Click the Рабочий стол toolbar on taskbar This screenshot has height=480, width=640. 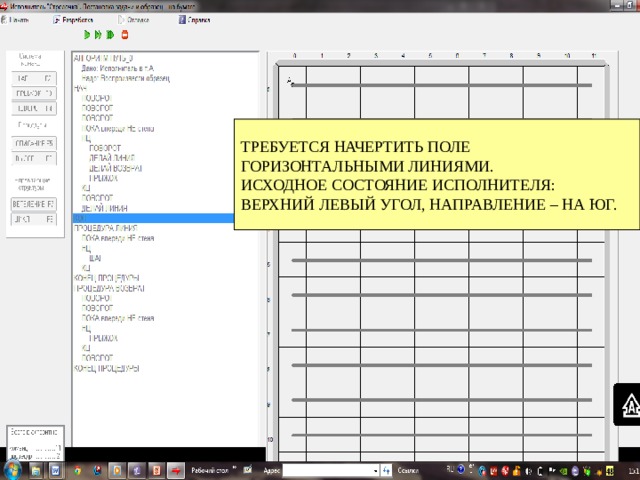tap(209, 471)
